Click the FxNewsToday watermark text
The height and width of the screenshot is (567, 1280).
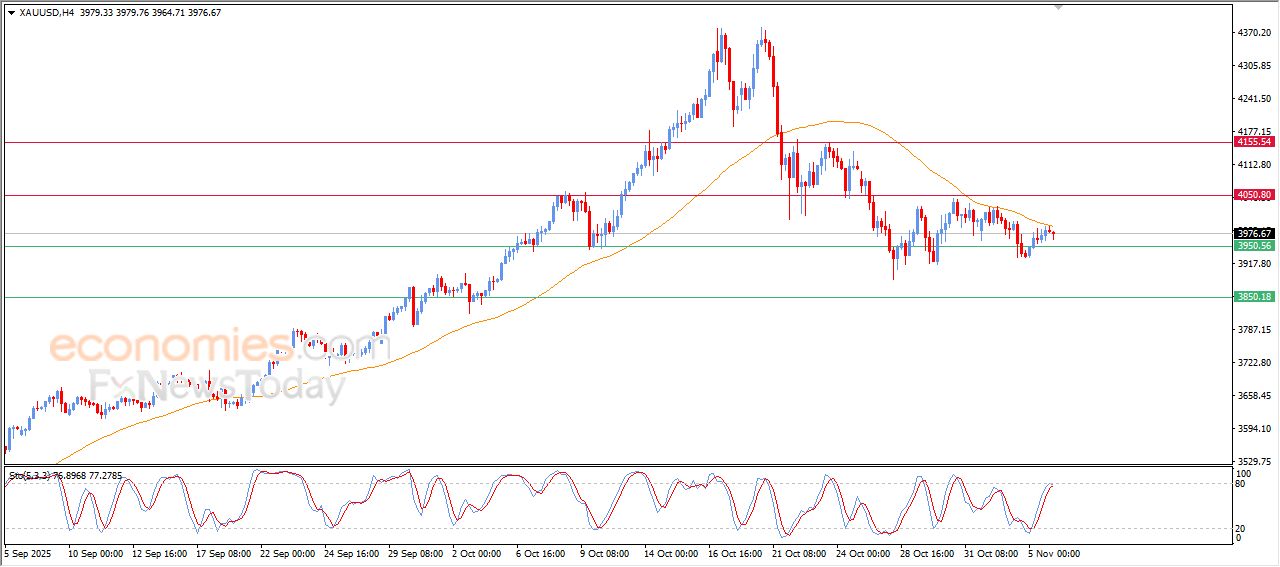point(217,385)
